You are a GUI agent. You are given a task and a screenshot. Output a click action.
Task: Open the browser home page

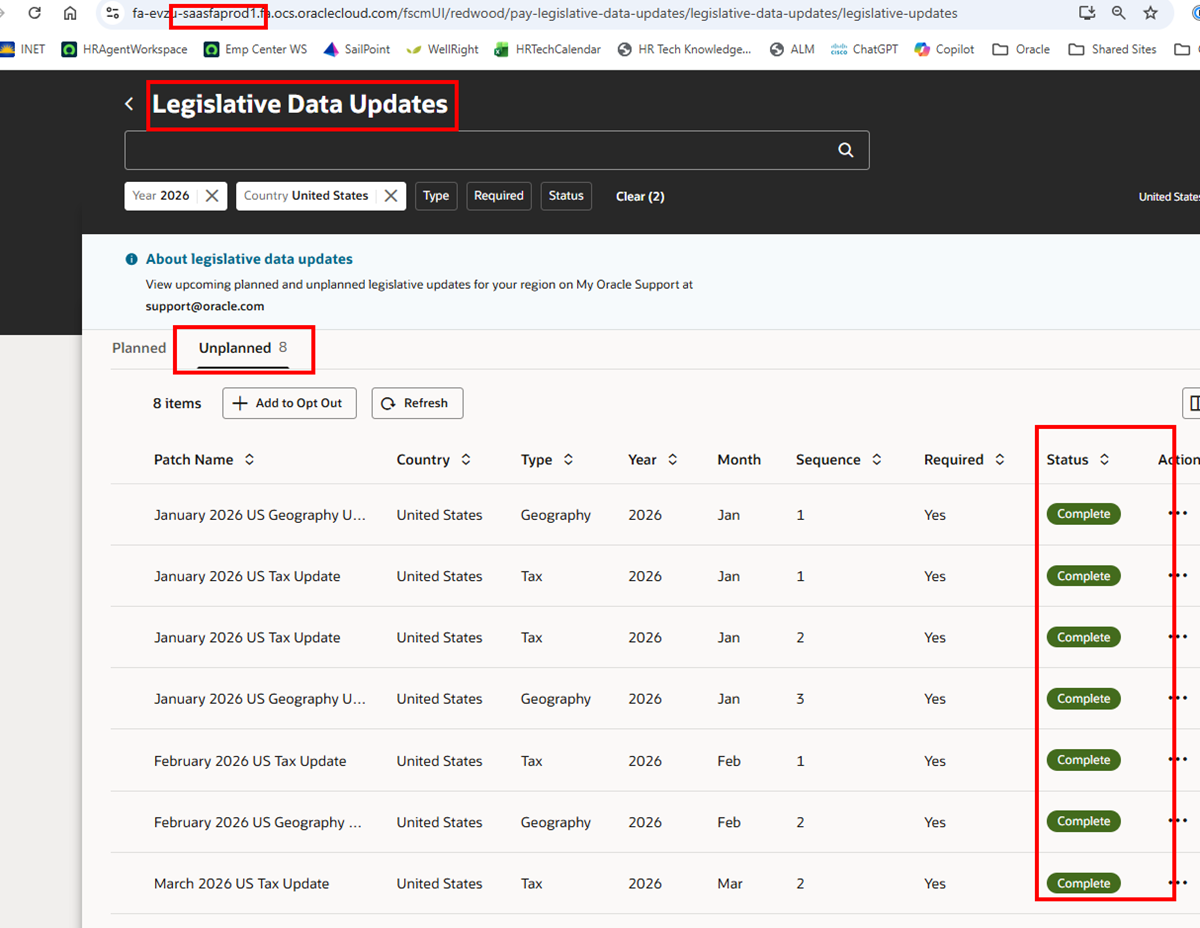70,13
